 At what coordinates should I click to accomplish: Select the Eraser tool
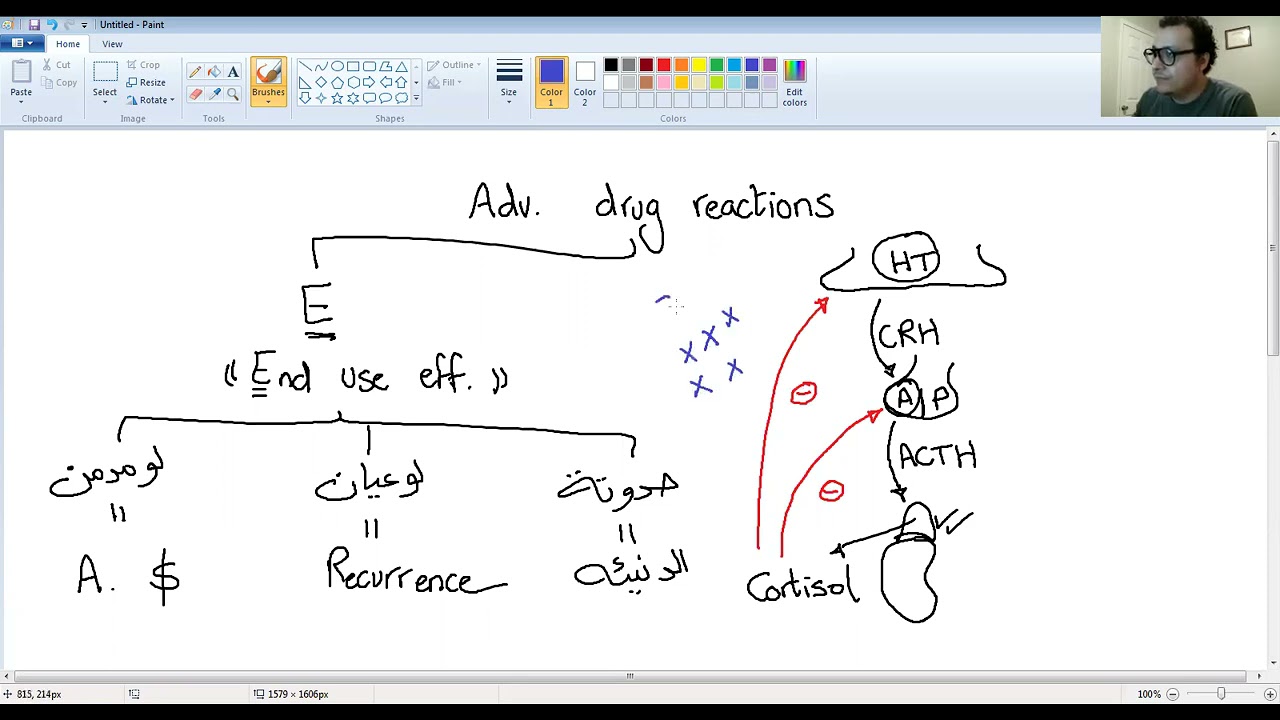195,94
